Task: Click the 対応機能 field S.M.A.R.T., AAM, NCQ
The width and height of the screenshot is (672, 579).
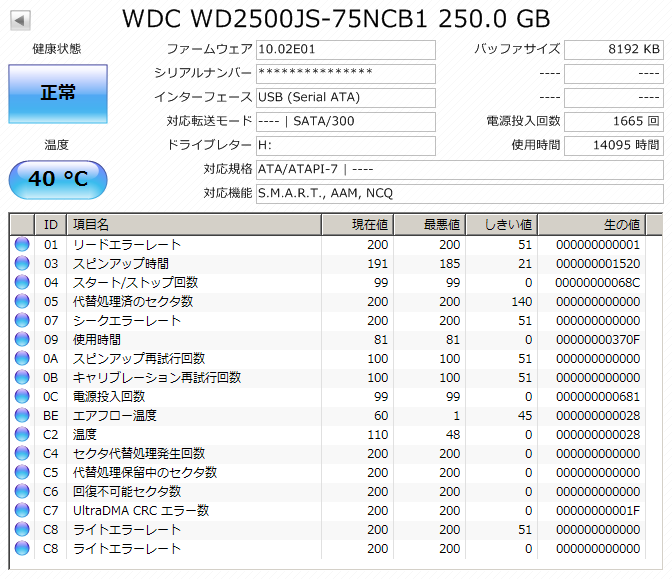Action: point(460,194)
